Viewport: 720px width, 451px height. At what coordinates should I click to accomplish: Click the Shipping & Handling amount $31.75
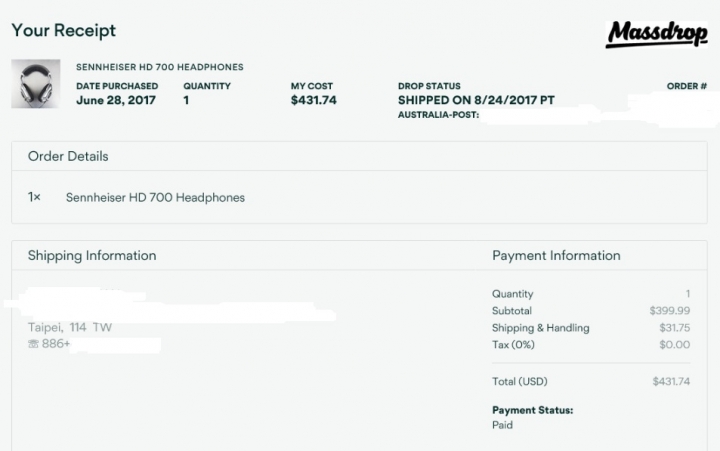point(675,327)
